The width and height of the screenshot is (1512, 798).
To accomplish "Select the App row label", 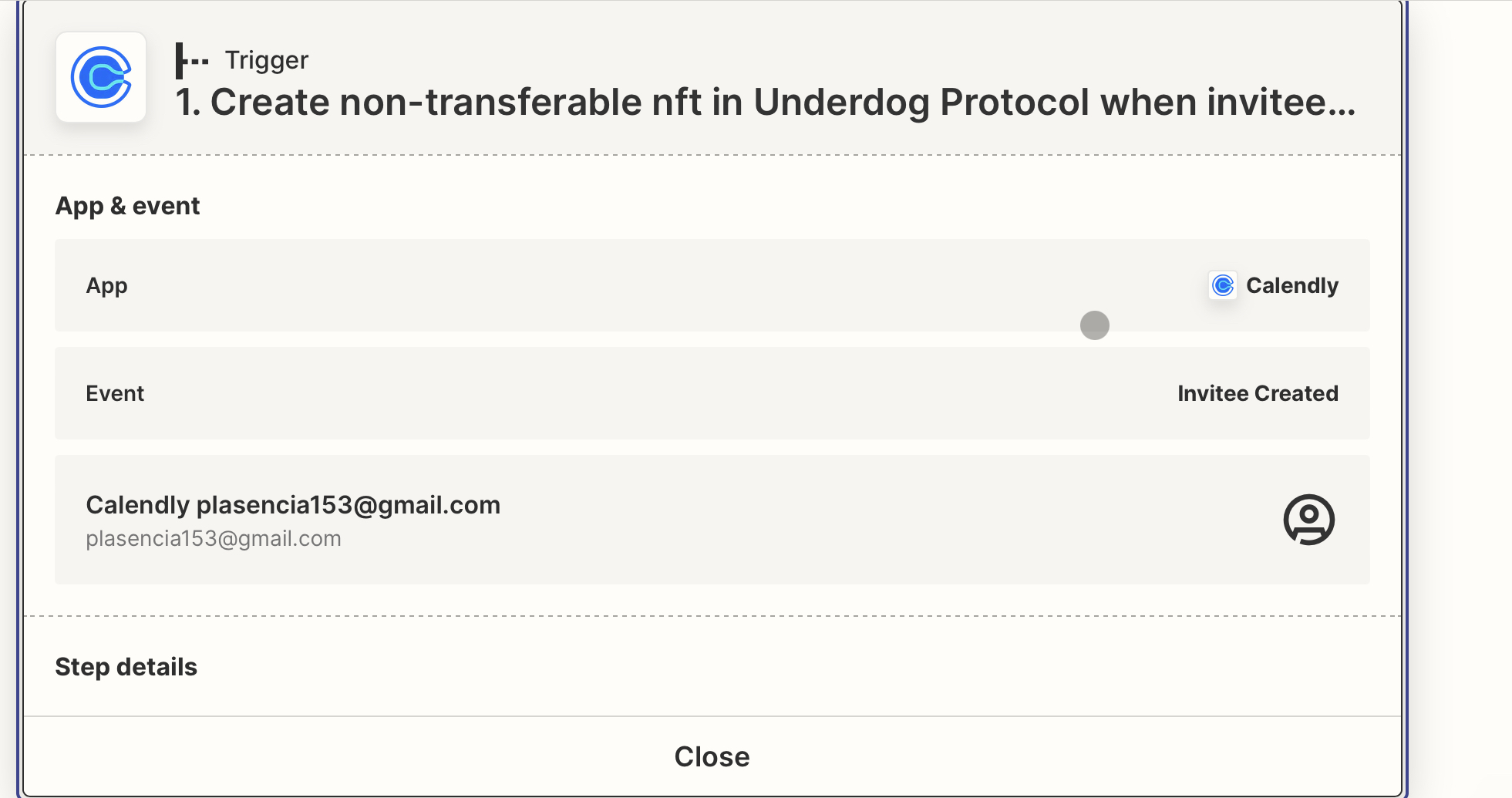I will tap(106, 285).
